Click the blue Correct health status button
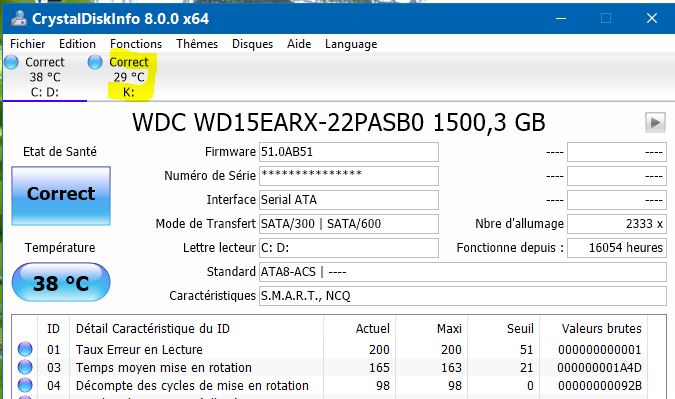The width and height of the screenshot is (675, 399). click(61, 196)
